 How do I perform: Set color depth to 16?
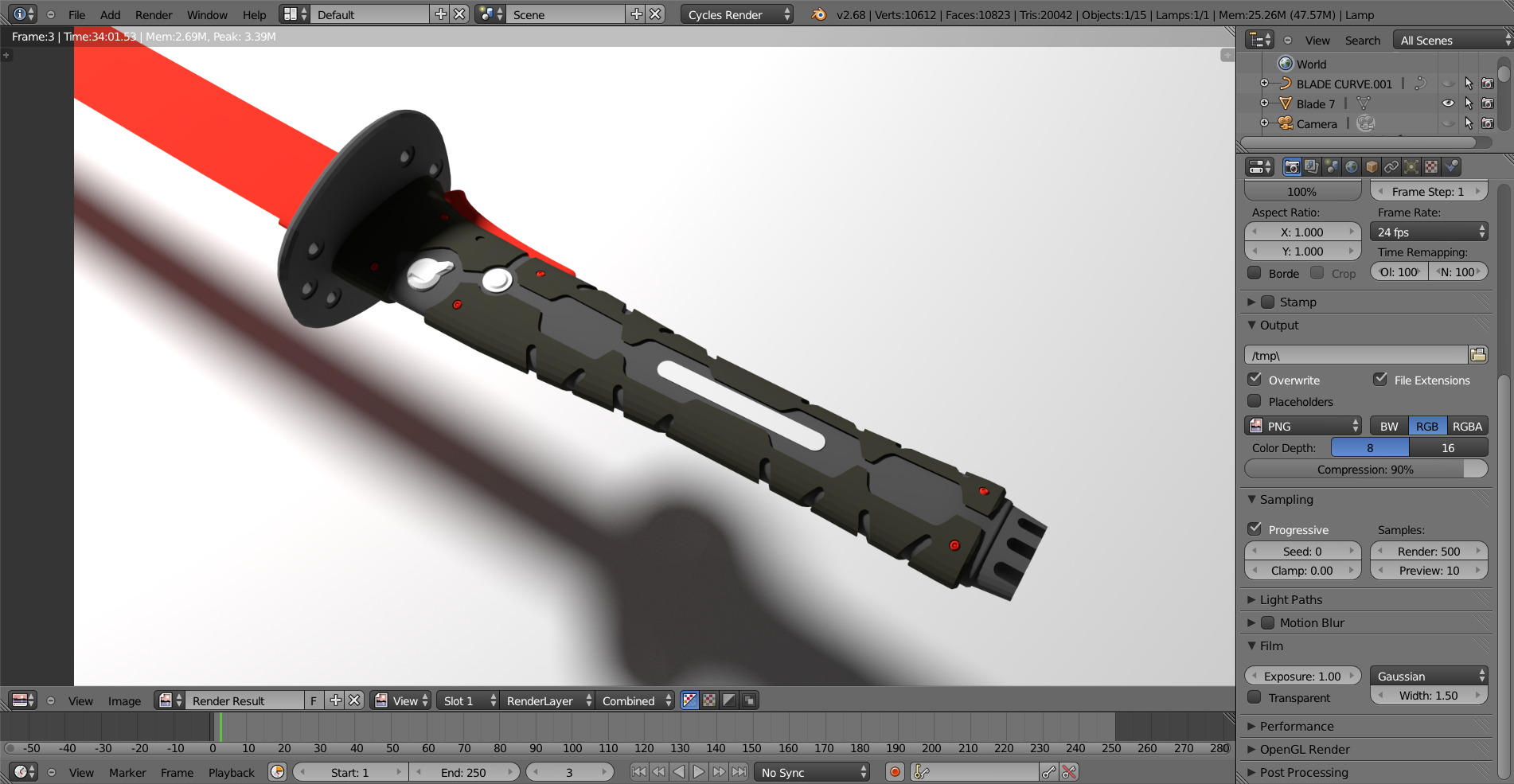[x=1448, y=447]
